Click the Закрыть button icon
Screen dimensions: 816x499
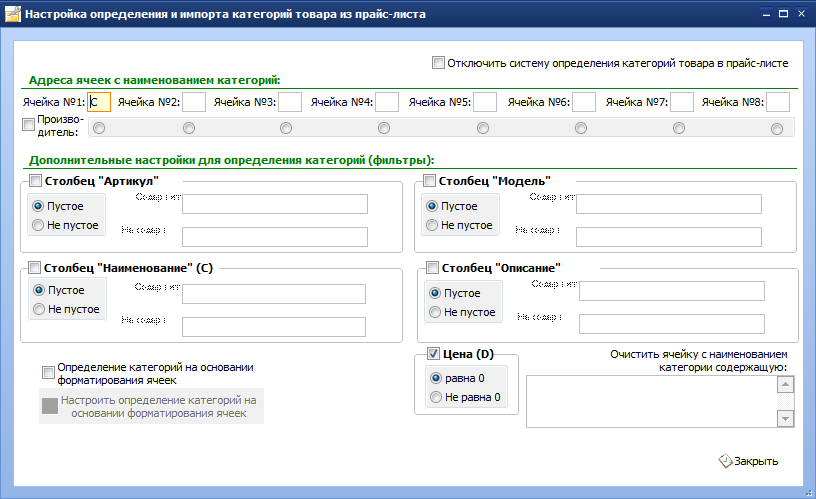click(725, 461)
